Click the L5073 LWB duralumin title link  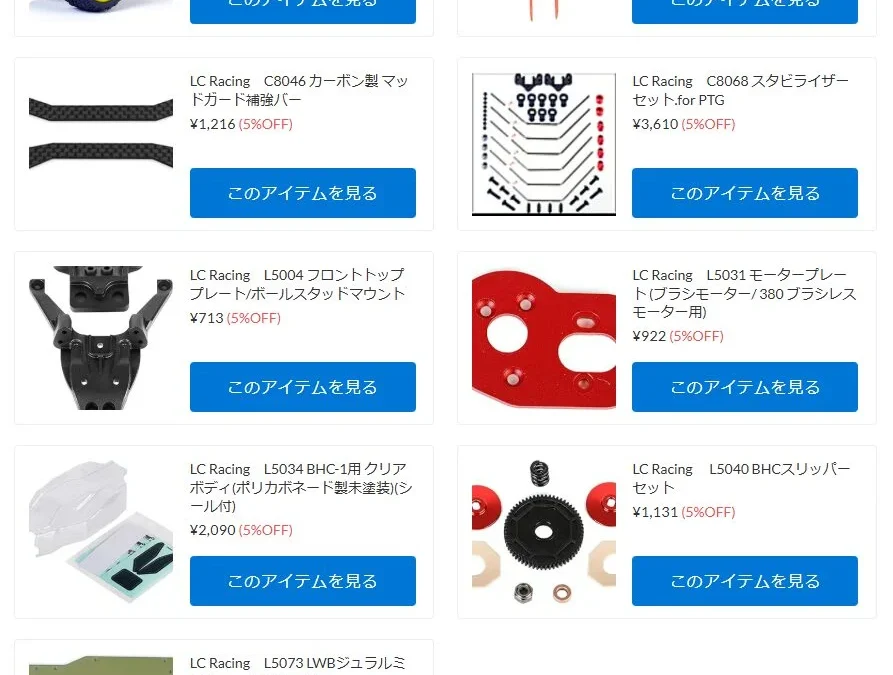click(298, 664)
